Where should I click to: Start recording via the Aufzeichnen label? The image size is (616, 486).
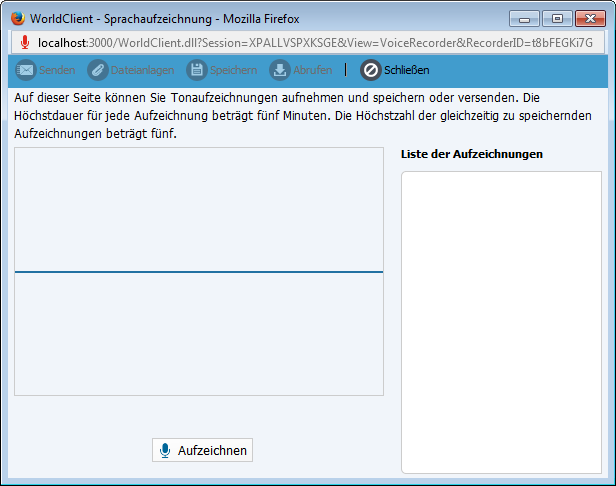coord(212,451)
